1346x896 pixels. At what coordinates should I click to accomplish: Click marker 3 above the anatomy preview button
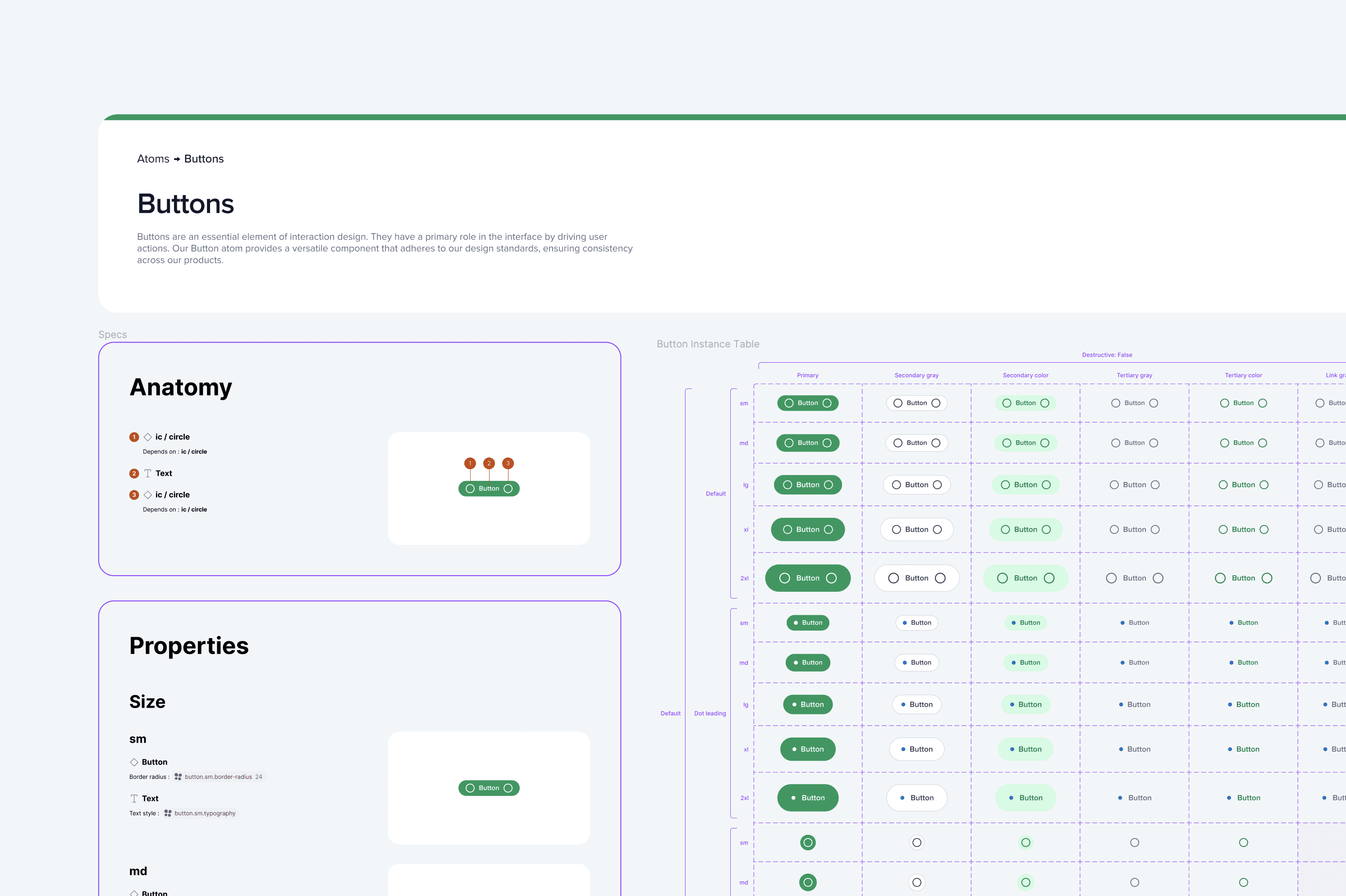click(508, 463)
